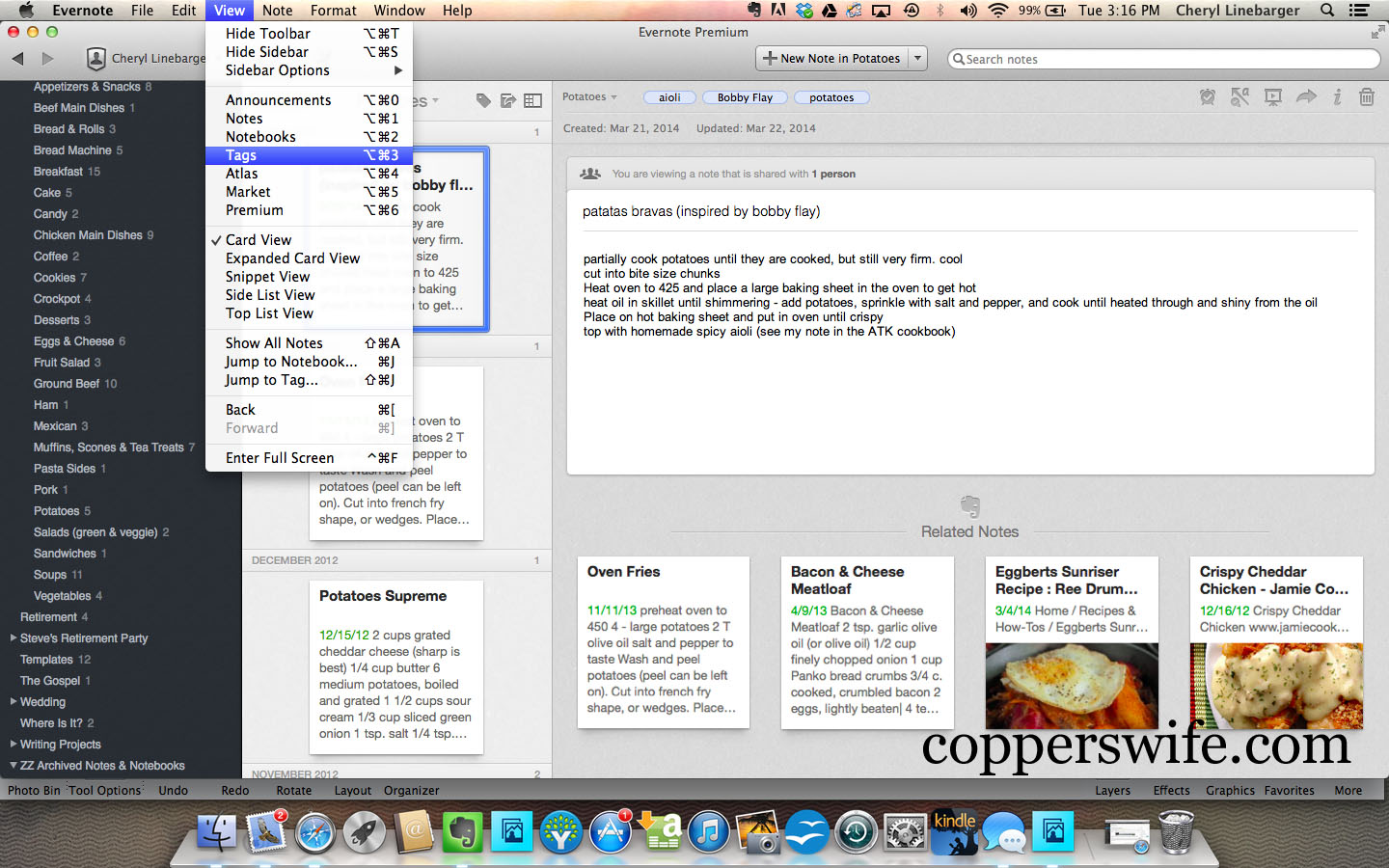
Task: Select Tags in View menu
Action: point(309,155)
